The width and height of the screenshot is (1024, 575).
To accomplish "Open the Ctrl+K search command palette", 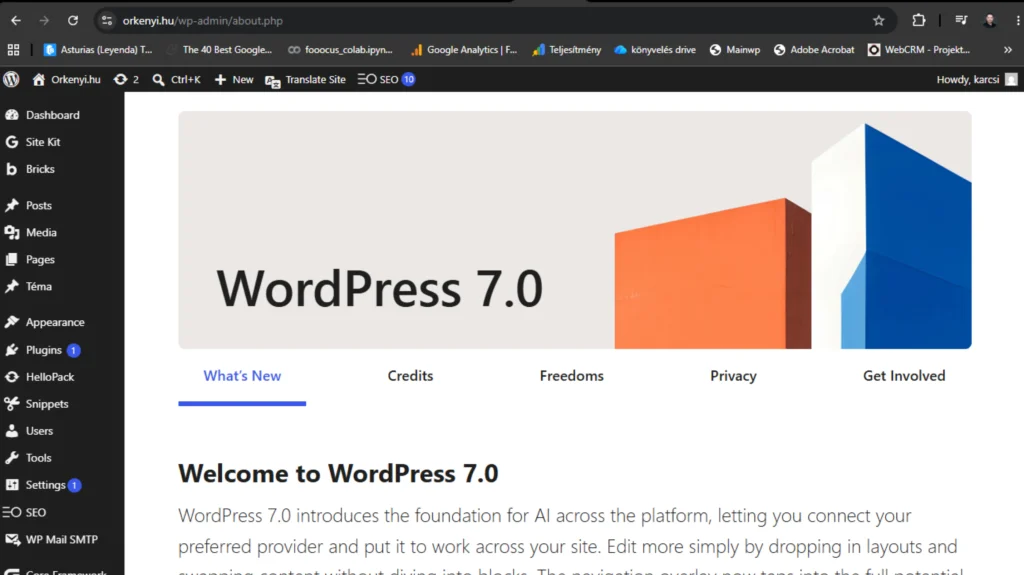I will click(176, 79).
